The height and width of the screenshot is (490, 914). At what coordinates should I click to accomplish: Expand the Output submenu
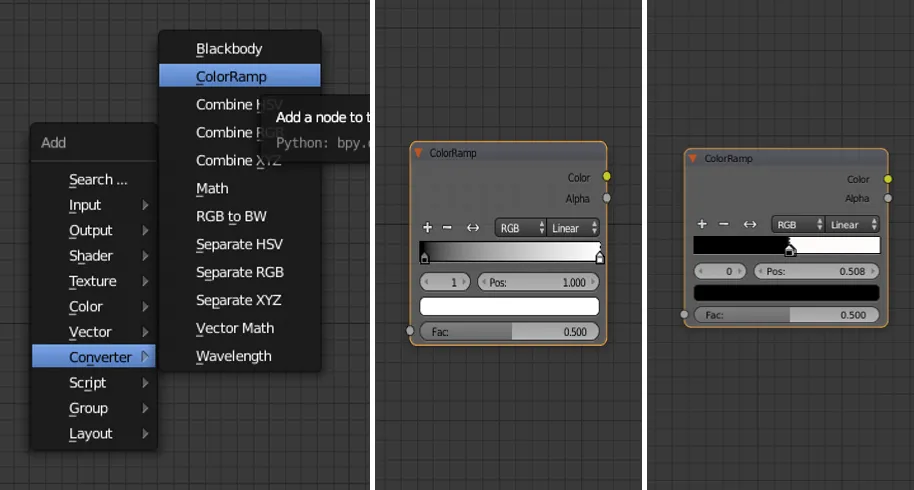(x=94, y=230)
